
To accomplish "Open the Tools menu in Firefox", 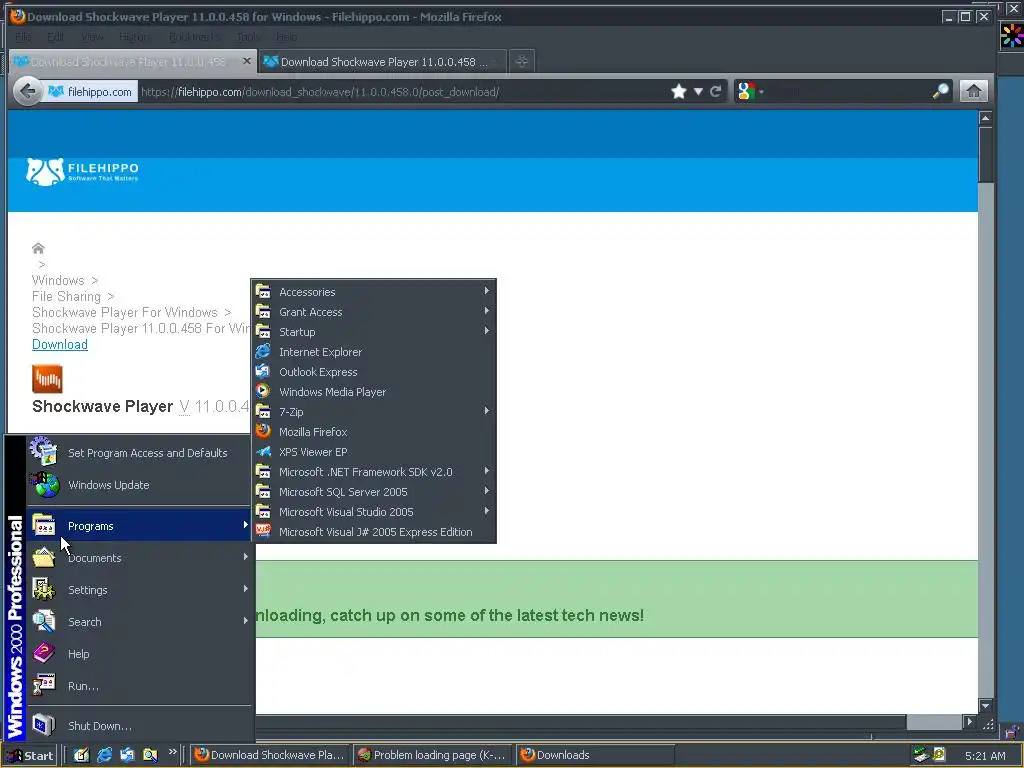I will click(248, 37).
